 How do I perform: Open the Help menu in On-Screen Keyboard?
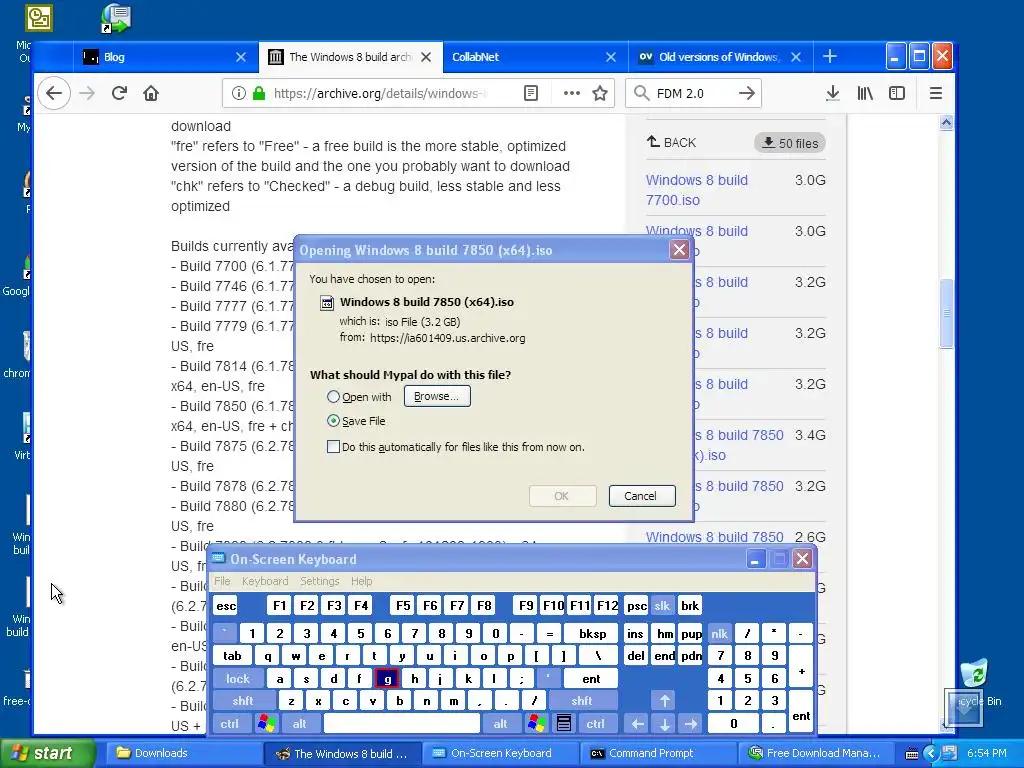[x=361, y=581]
